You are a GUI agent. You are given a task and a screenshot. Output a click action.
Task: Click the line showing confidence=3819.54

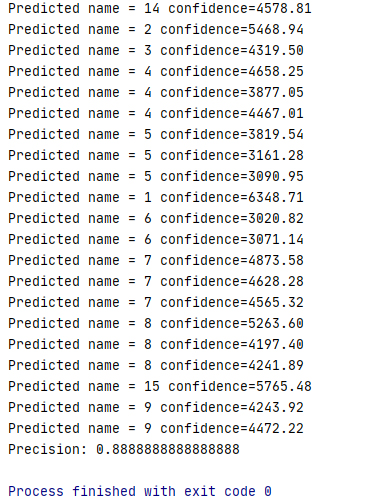pyautogui.click(x=156, y=134)
